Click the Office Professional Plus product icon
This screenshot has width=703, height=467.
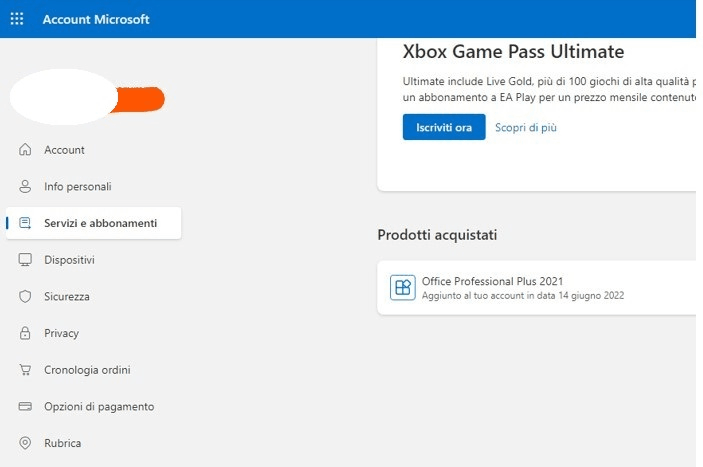[x=403, y=287]
